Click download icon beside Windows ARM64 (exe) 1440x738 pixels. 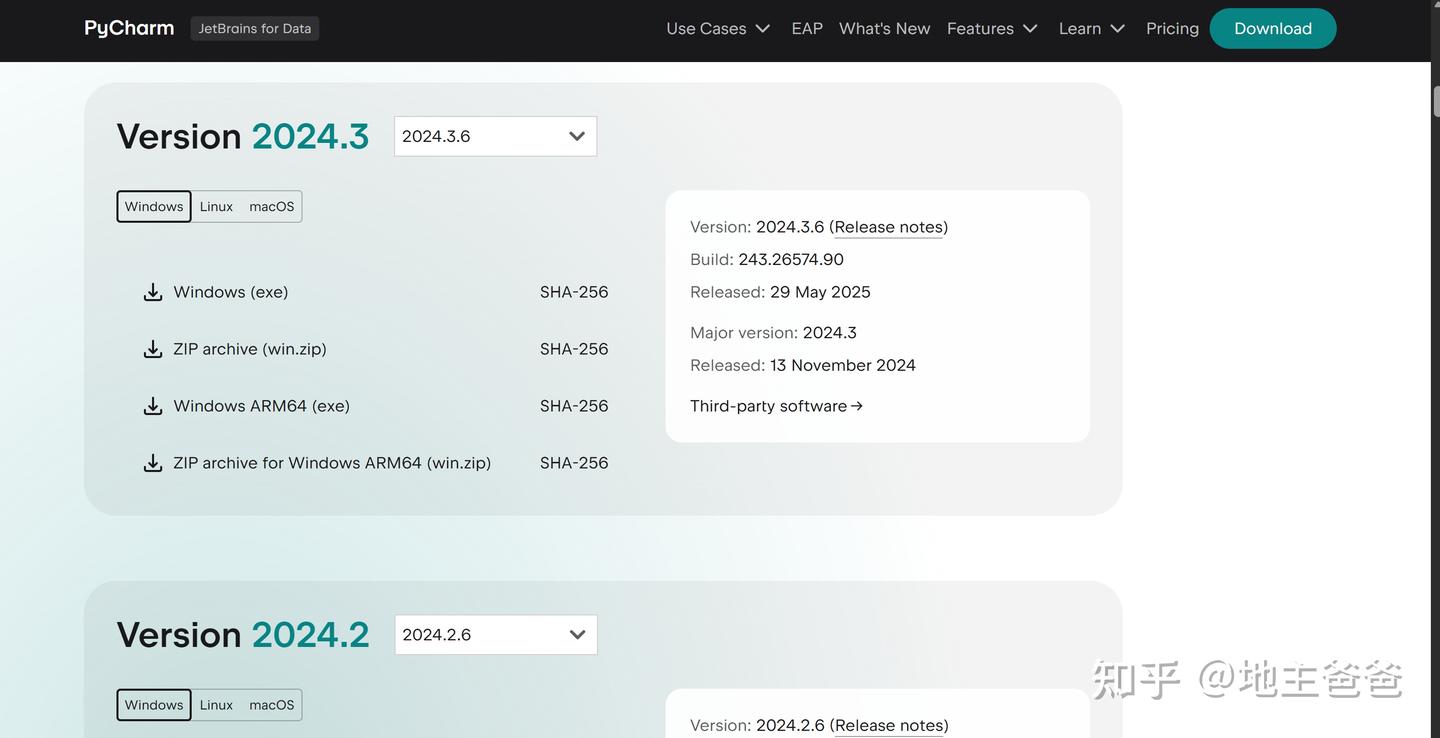pyautogui.click(x=153, y=406)
